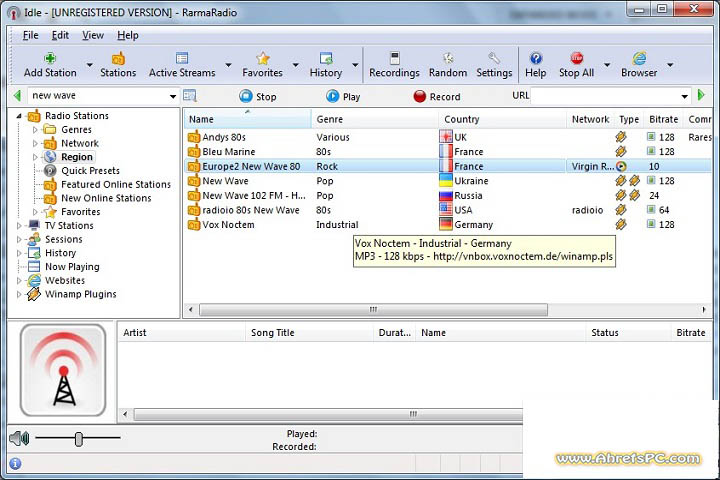Open the Edit menu

60,35
